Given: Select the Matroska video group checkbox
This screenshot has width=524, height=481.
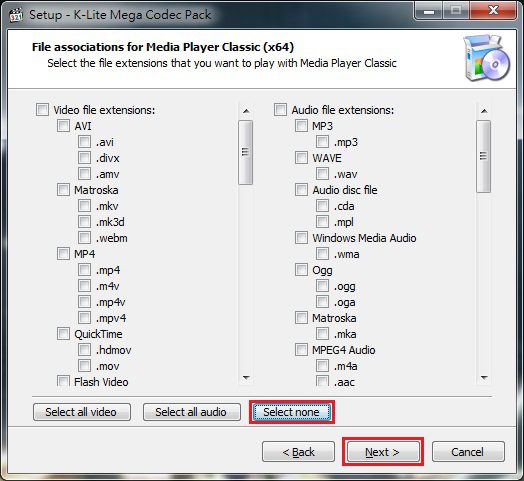Looking at the screenshot, I should [63, 190].
